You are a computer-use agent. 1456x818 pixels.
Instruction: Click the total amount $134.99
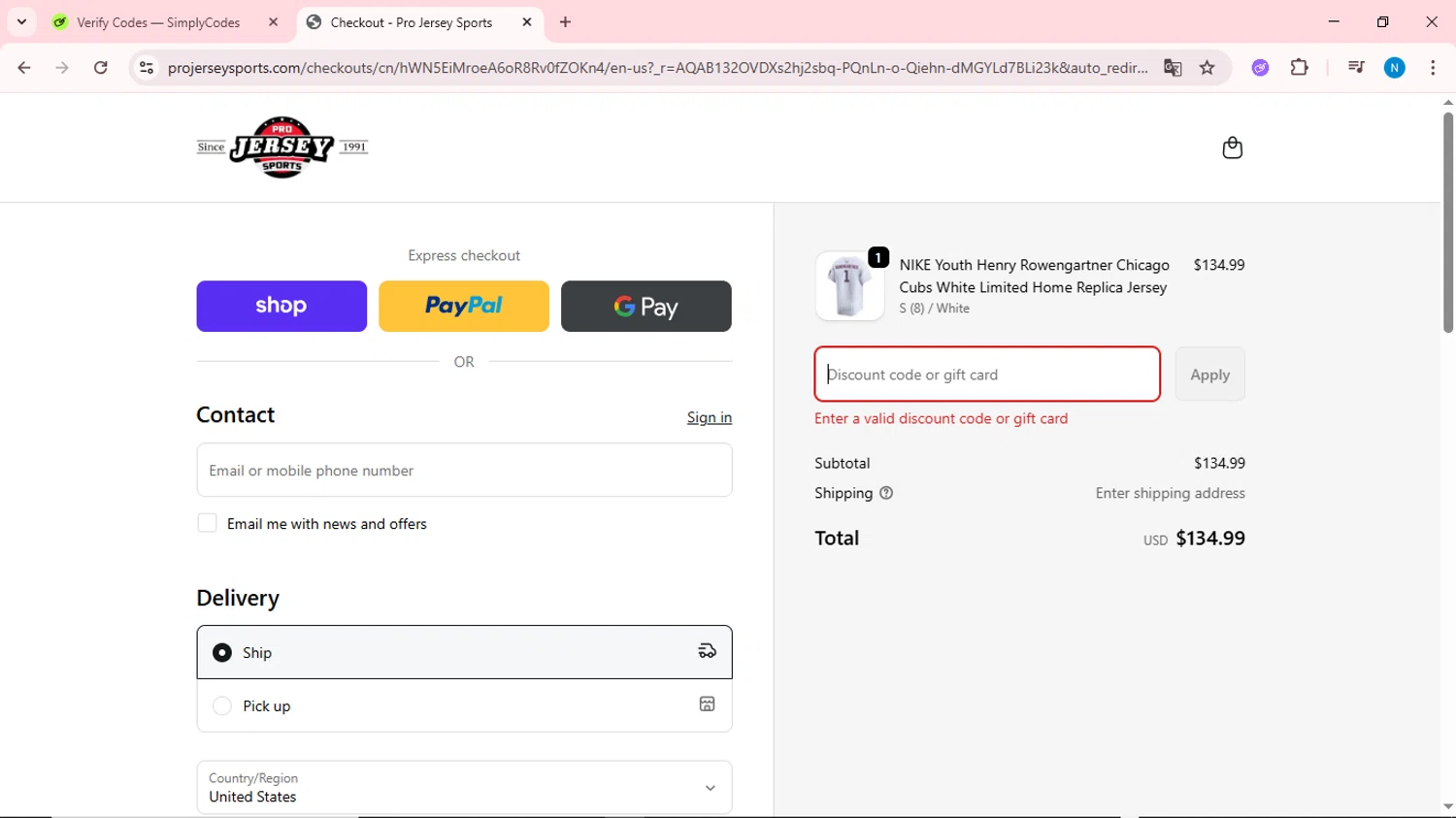[1209, 538]
